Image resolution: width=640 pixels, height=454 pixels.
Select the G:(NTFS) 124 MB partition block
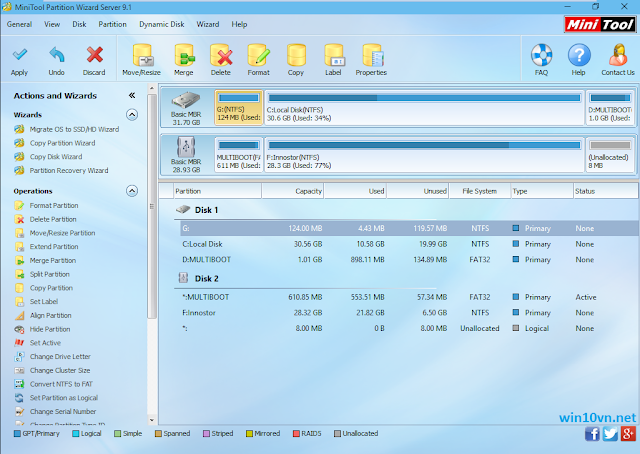[x=239, y=108]
